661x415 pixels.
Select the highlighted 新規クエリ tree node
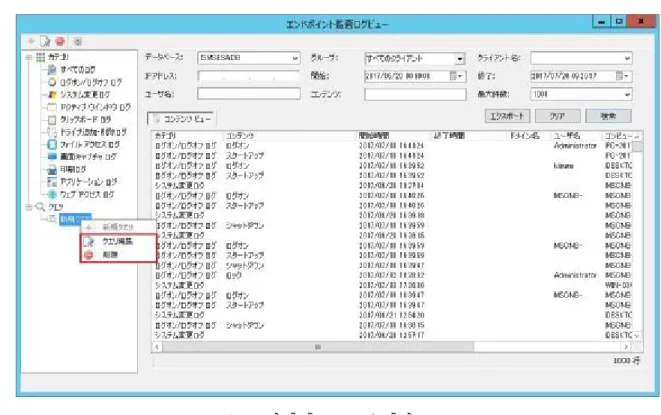click(x=75, y=219)
